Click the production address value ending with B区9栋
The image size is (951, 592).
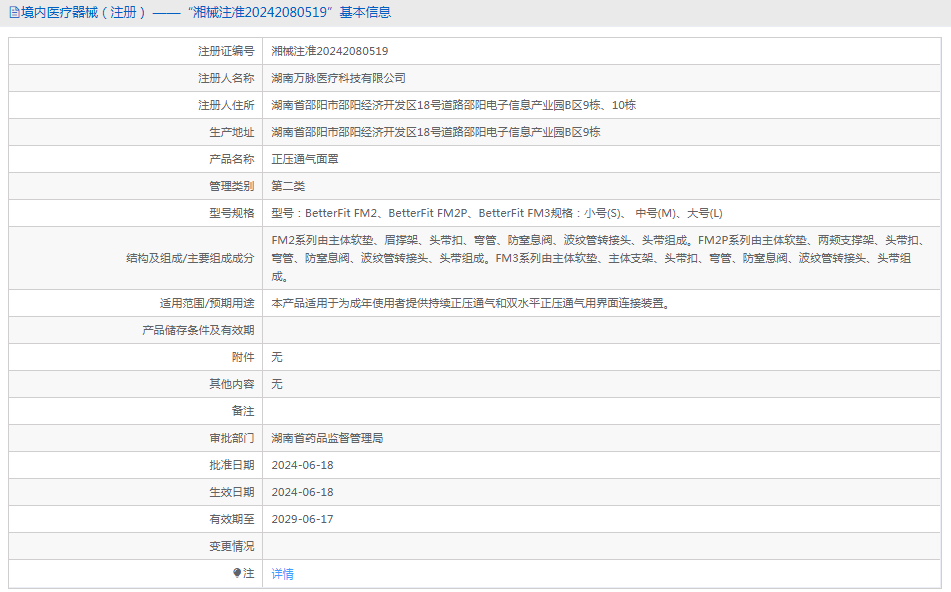(x=436, y=132)
